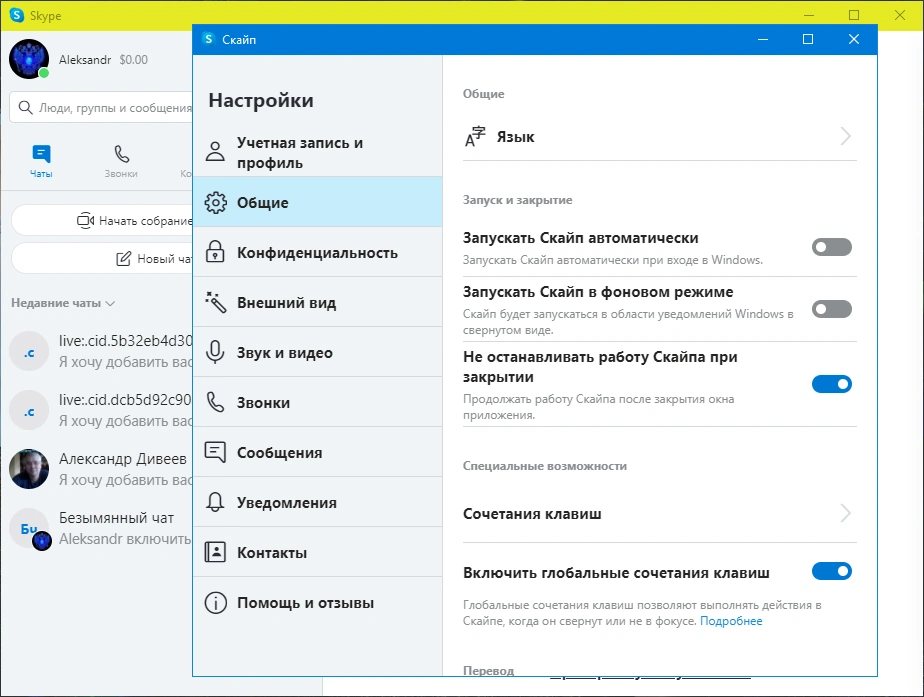
Task: Go to the Уведомления label in settings
Action: [287, 503]
